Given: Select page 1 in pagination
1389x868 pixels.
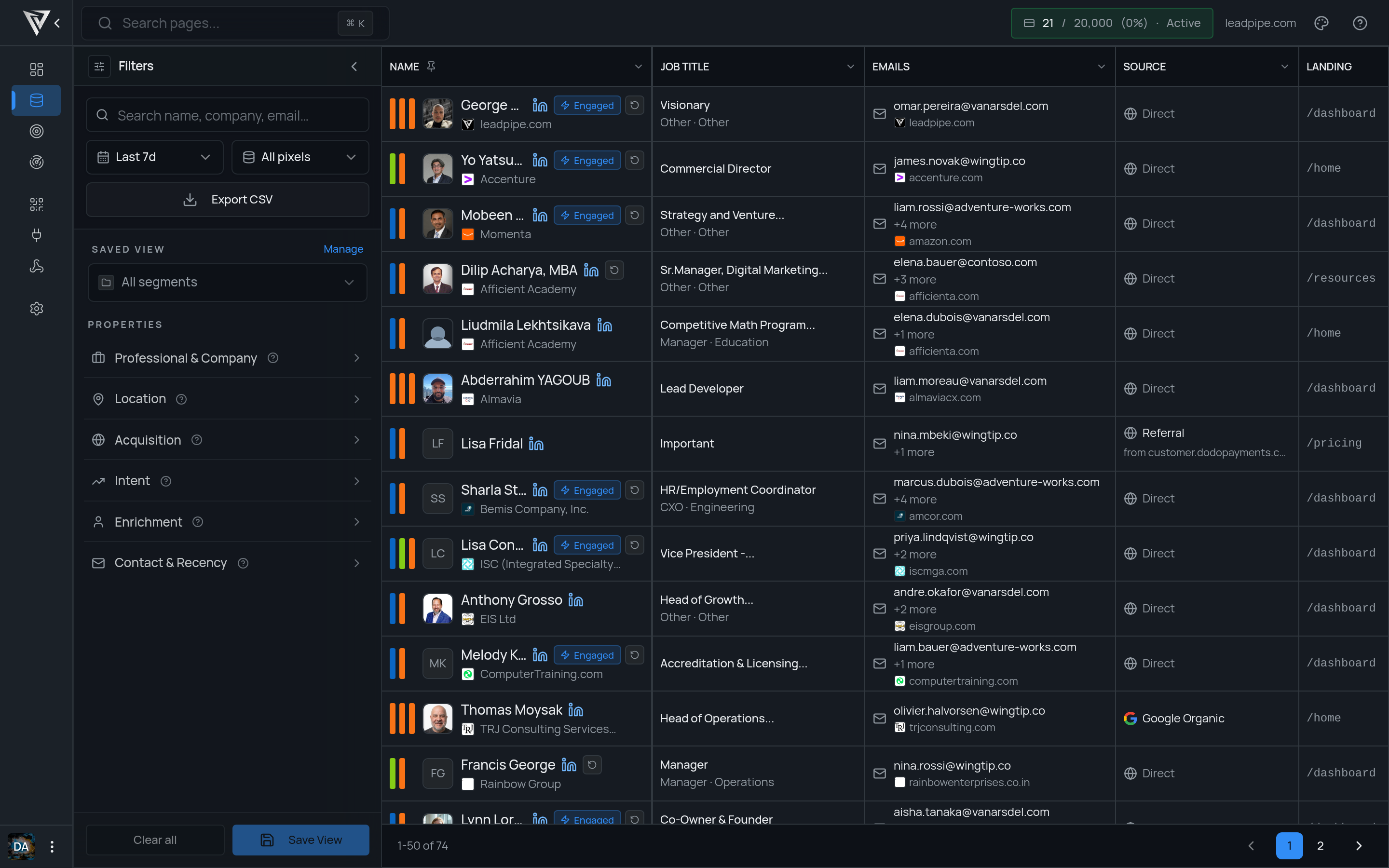Looking at the screenshot, I should (x=1289, y=846).
